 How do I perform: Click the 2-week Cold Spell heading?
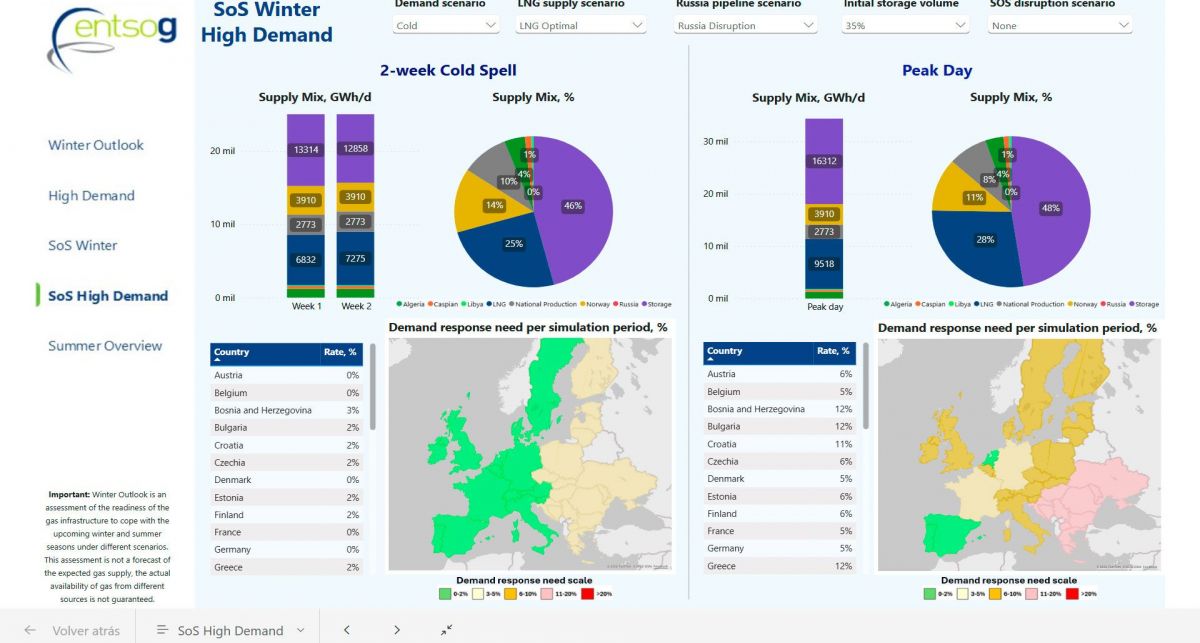click(448, 70)
